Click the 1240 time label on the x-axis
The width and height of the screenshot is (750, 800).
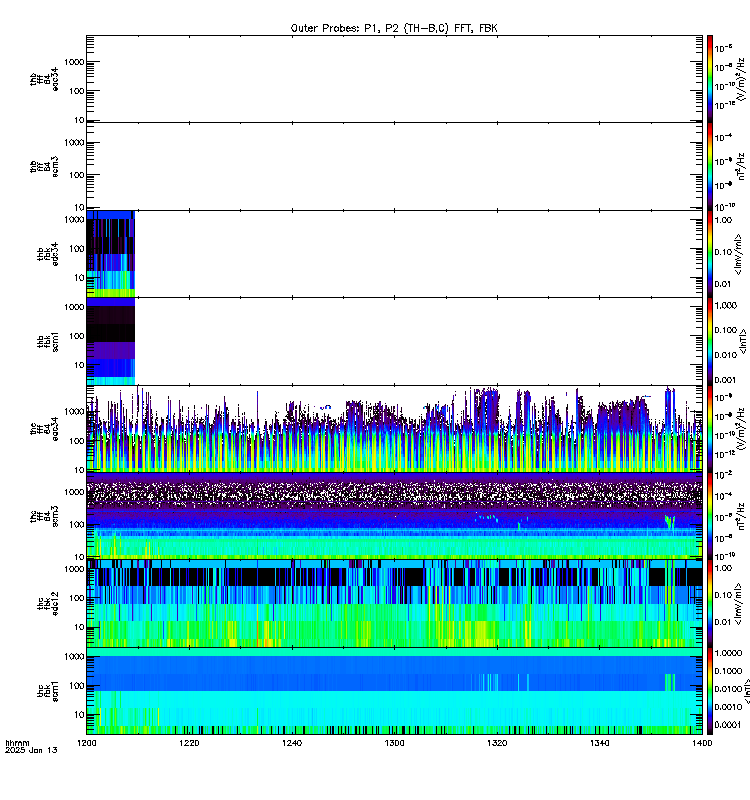pyautogui.click(x=292, y=743)
